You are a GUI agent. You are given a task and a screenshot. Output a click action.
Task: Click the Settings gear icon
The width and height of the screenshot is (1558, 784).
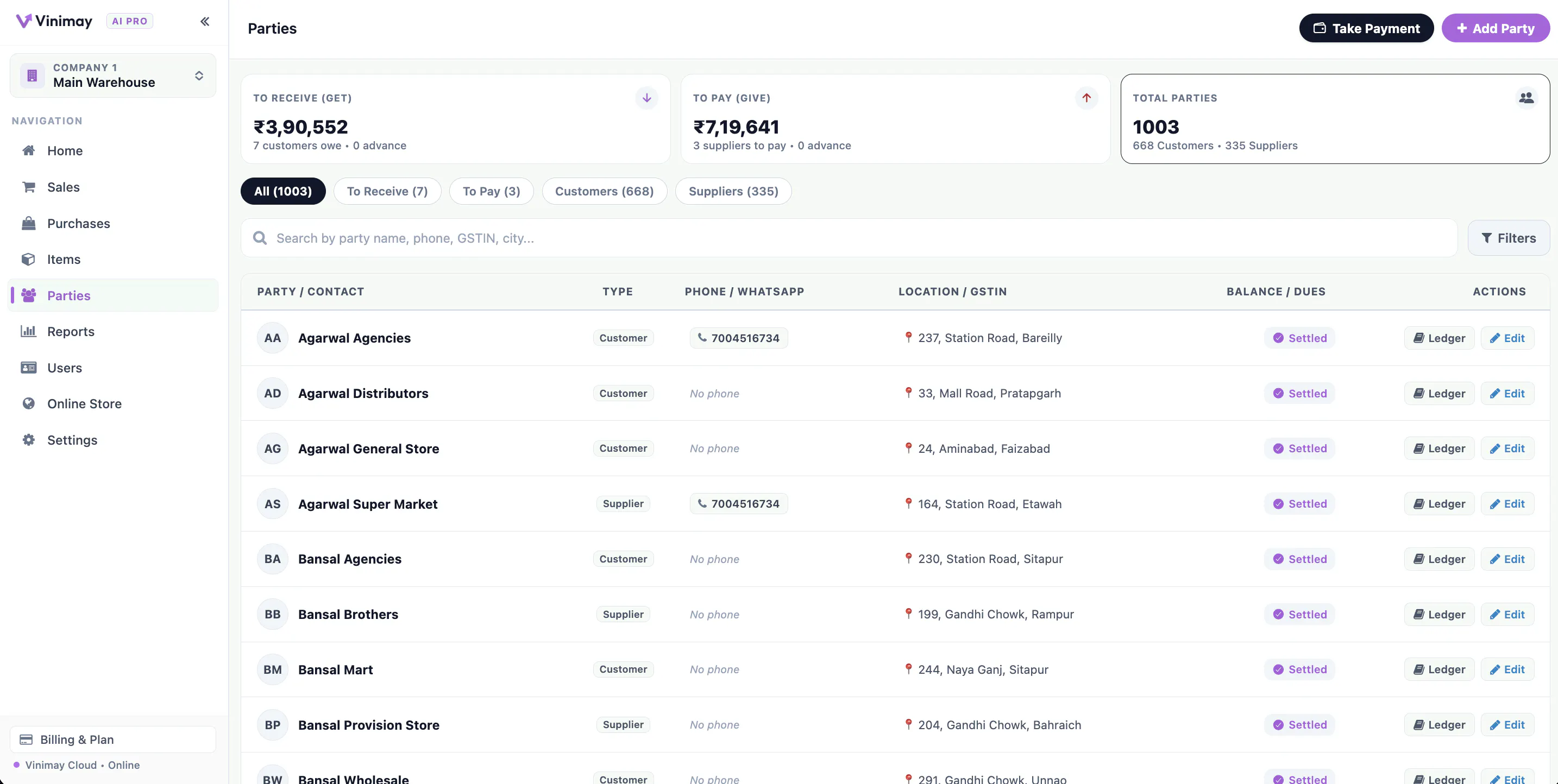click(28, 439)
